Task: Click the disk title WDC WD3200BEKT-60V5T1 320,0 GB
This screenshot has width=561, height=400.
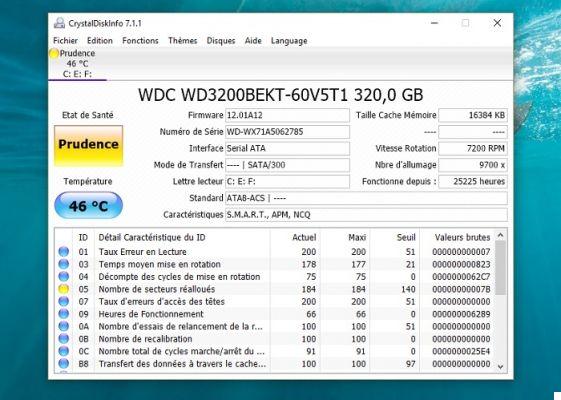Action: click(x=280, y=95)
